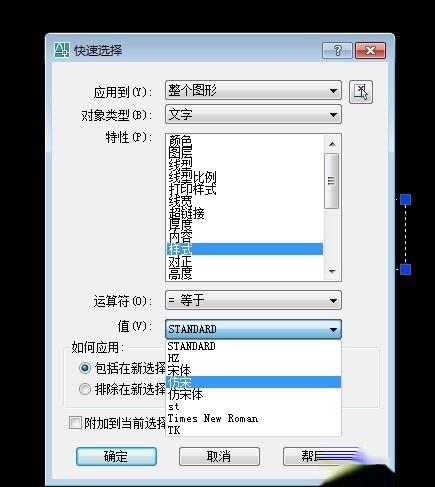Select 线型比例 in the properties list

tap(244, 177)
